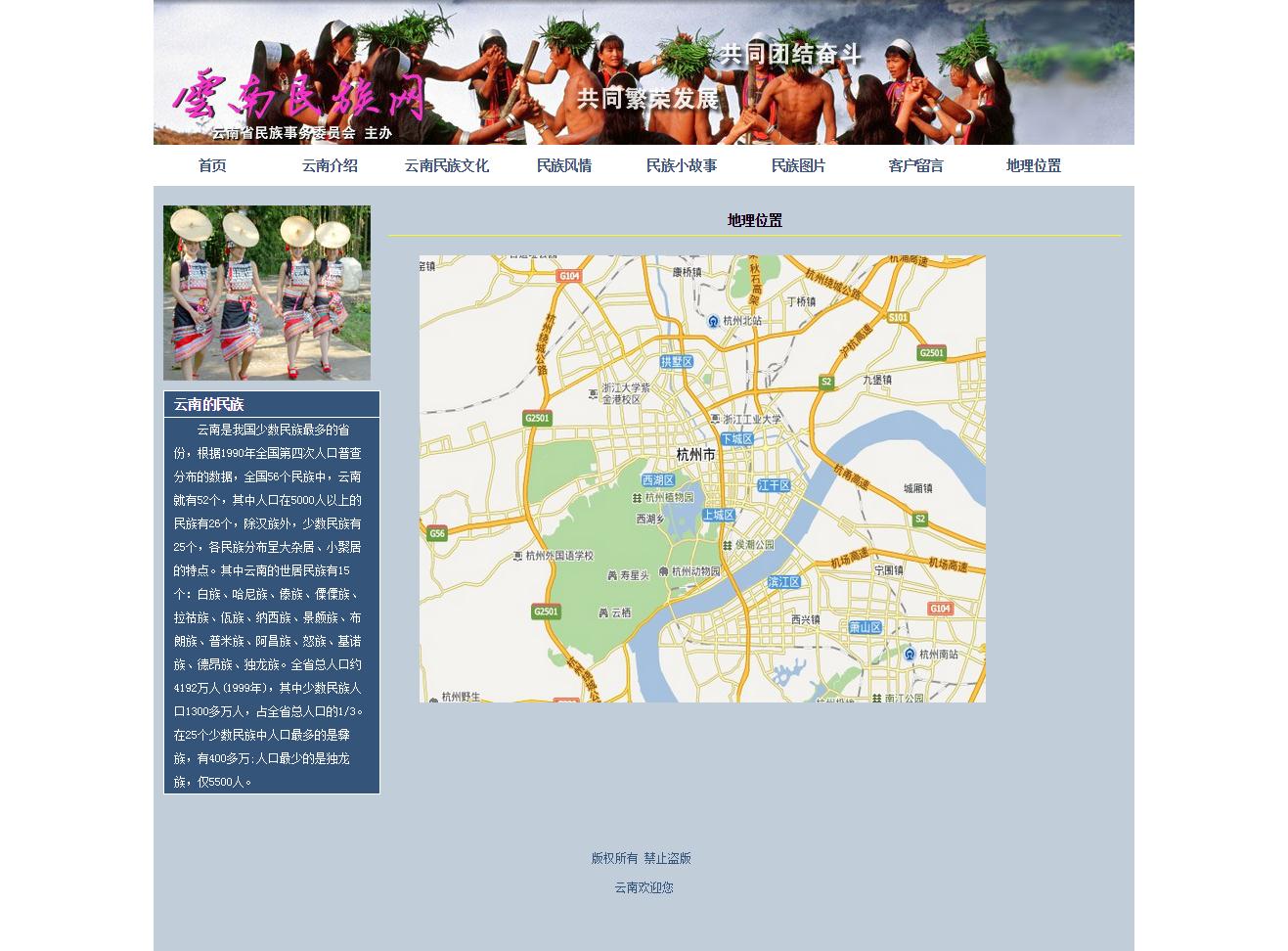The image size is (1288, 951).
Task: Select 民族风情 in navigation bar
Action: coord(564,165)
